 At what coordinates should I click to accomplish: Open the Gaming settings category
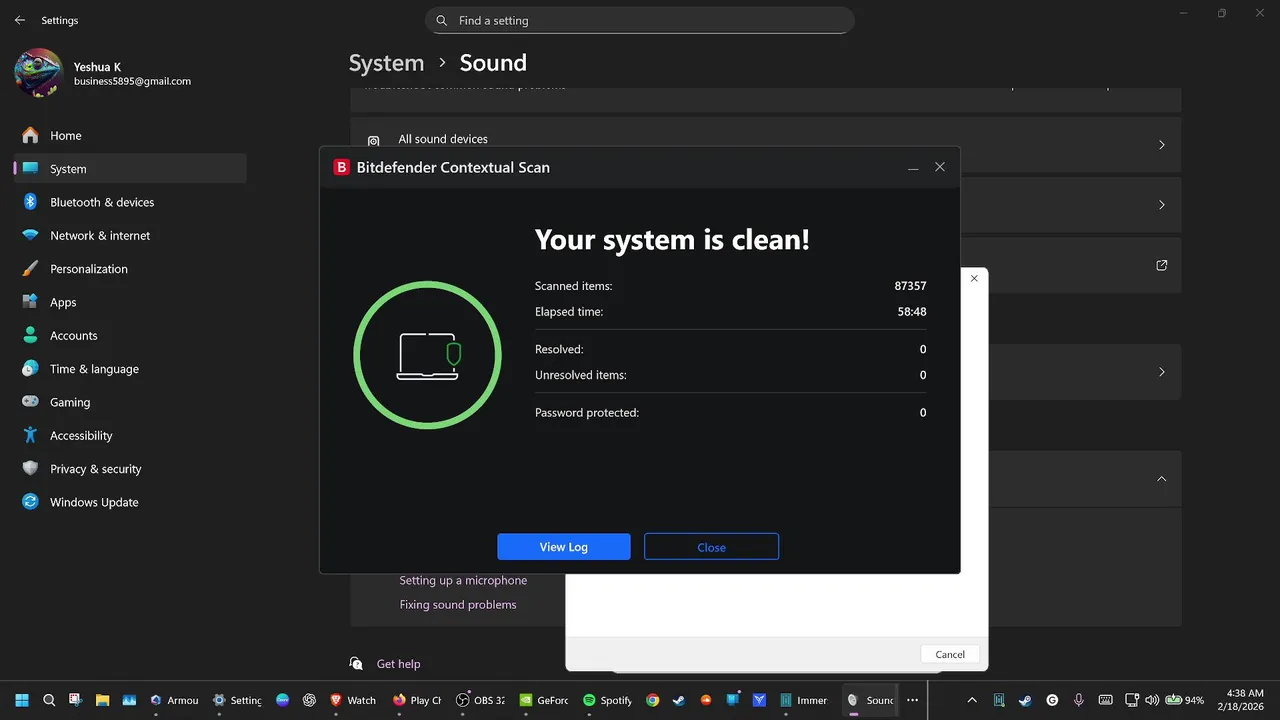coord(130,402)
